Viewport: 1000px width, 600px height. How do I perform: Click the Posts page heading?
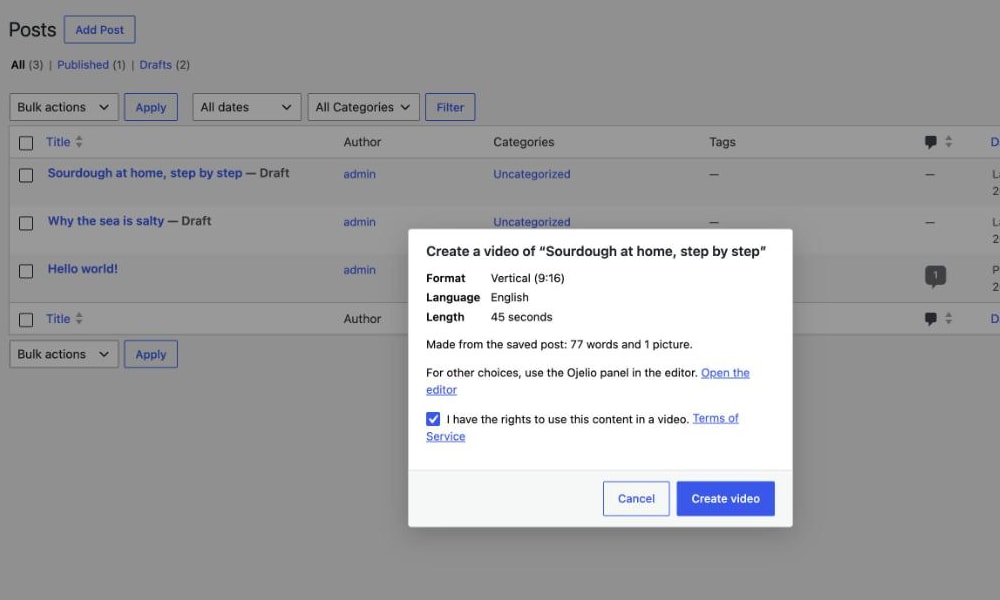coord(33,30)
